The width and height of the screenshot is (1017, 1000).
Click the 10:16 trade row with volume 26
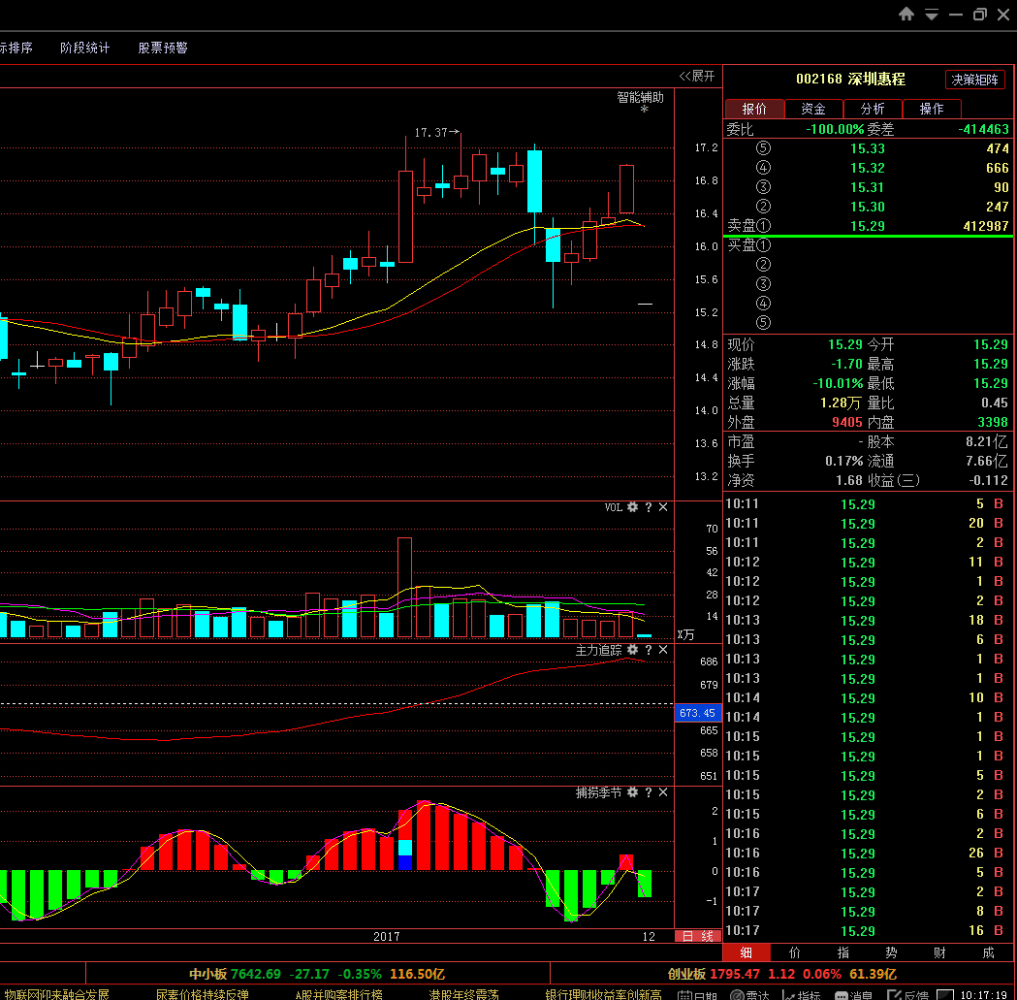868,853
